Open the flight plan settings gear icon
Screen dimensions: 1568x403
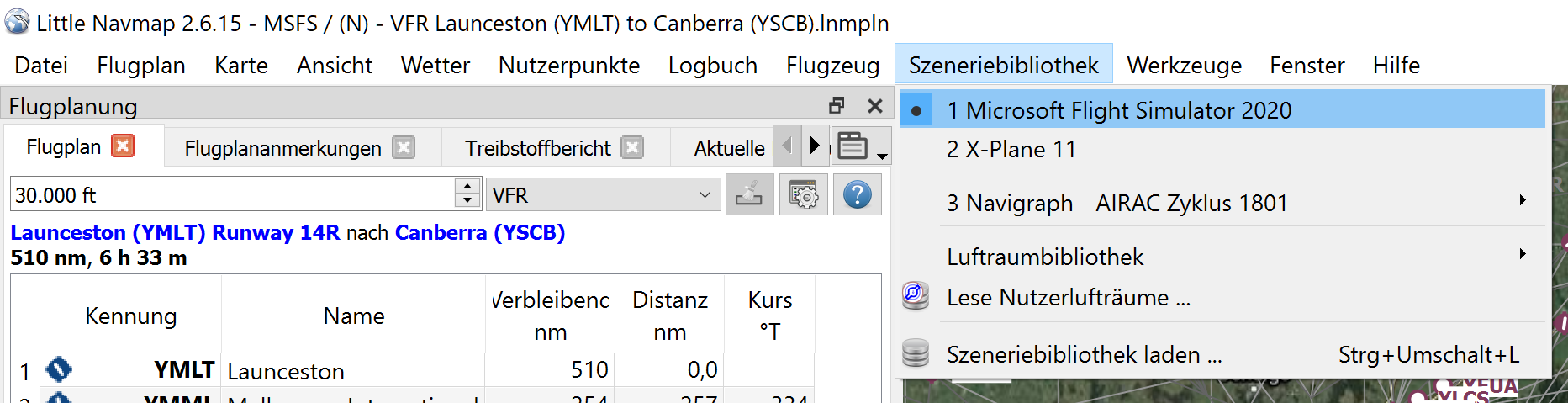(x=804, y=194)
